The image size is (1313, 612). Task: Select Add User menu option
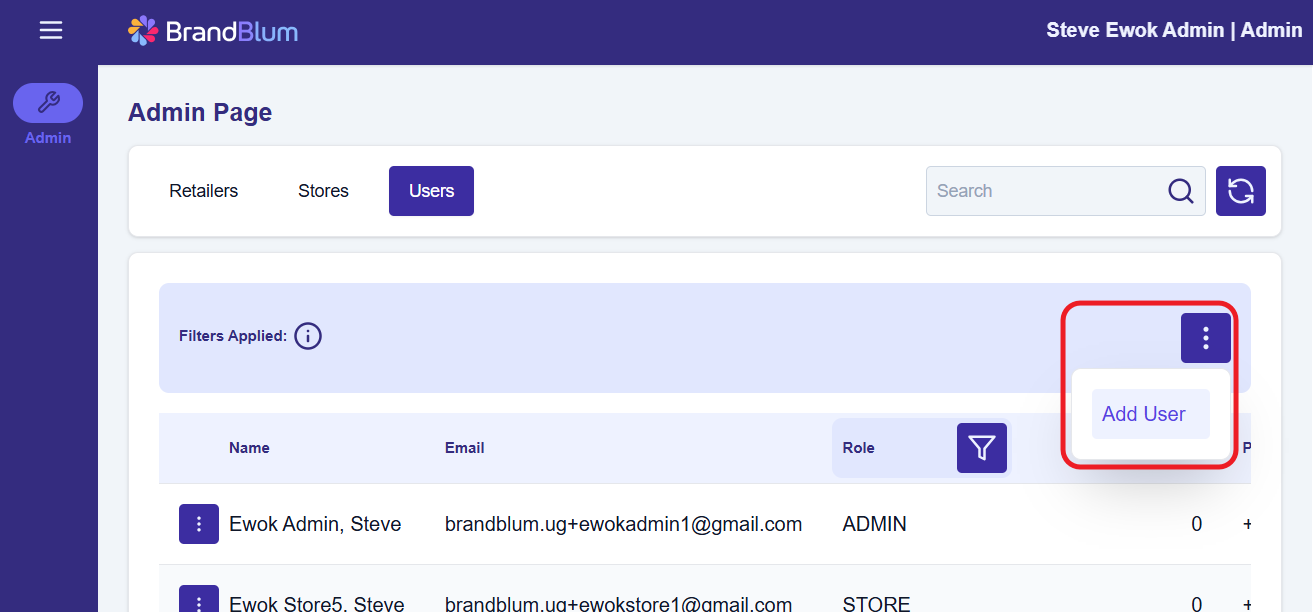click(x=1151, y=414)
